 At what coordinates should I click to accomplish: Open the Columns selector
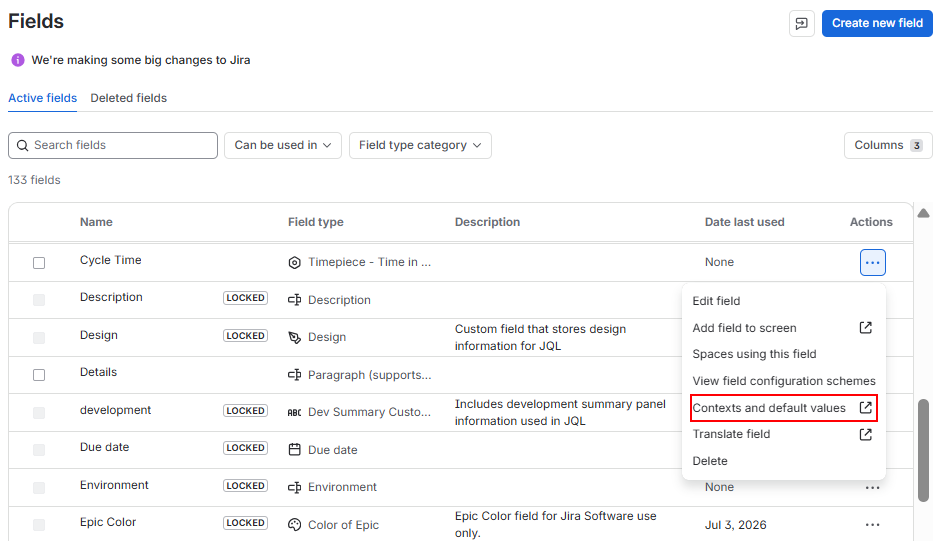tap(888, 146)
